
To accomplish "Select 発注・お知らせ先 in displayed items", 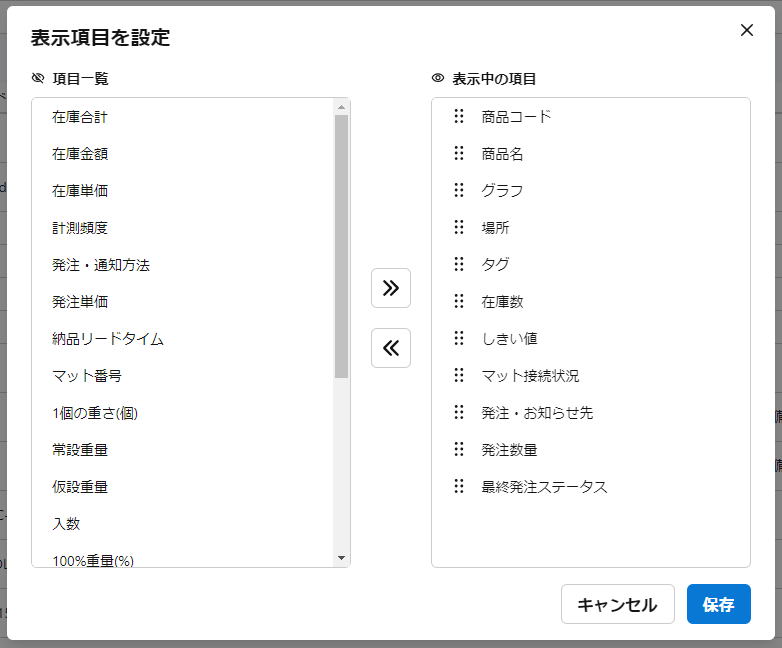I will coord(537,412).
